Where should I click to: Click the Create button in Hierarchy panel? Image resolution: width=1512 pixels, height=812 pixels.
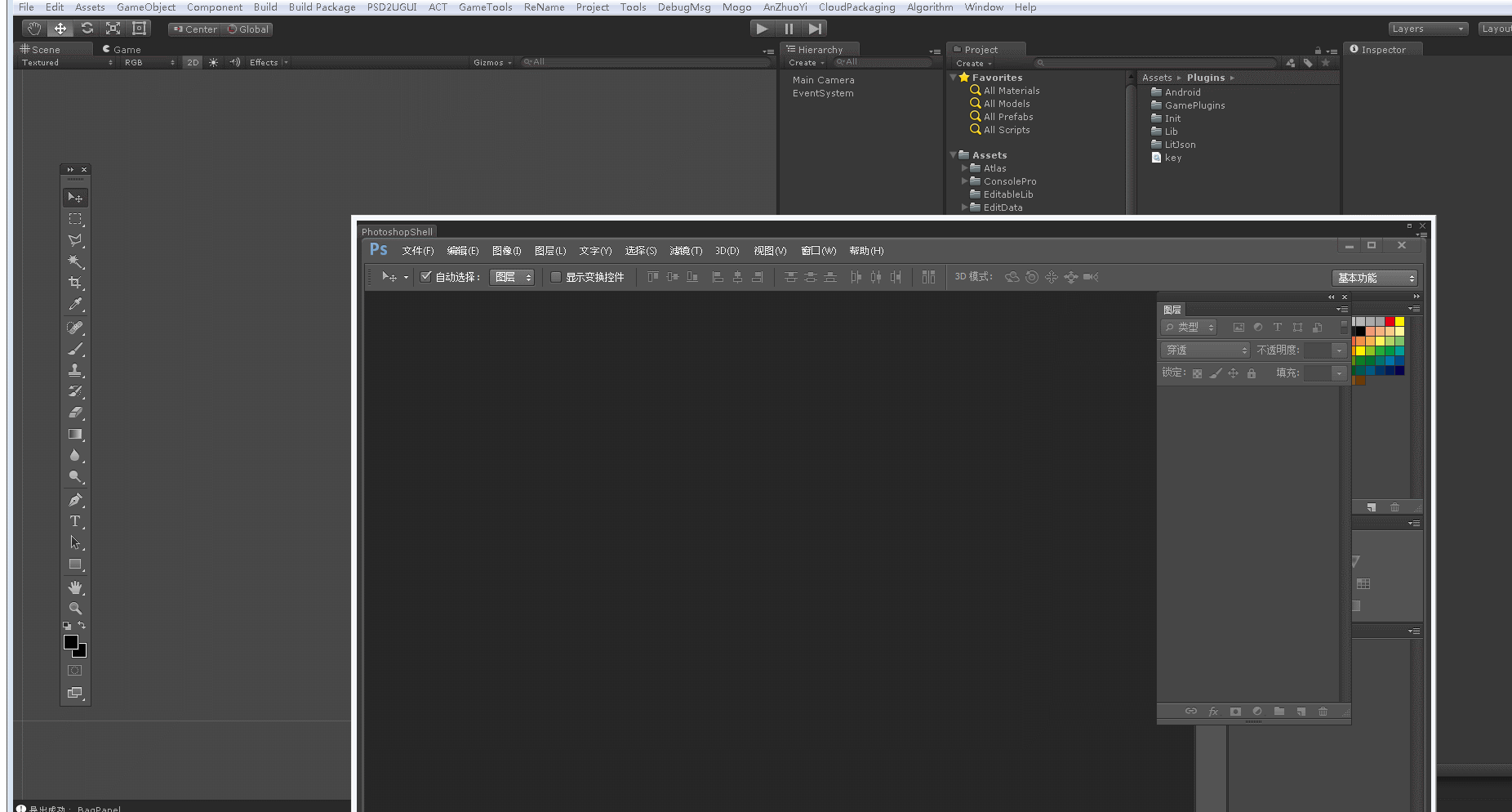[803, 62]
